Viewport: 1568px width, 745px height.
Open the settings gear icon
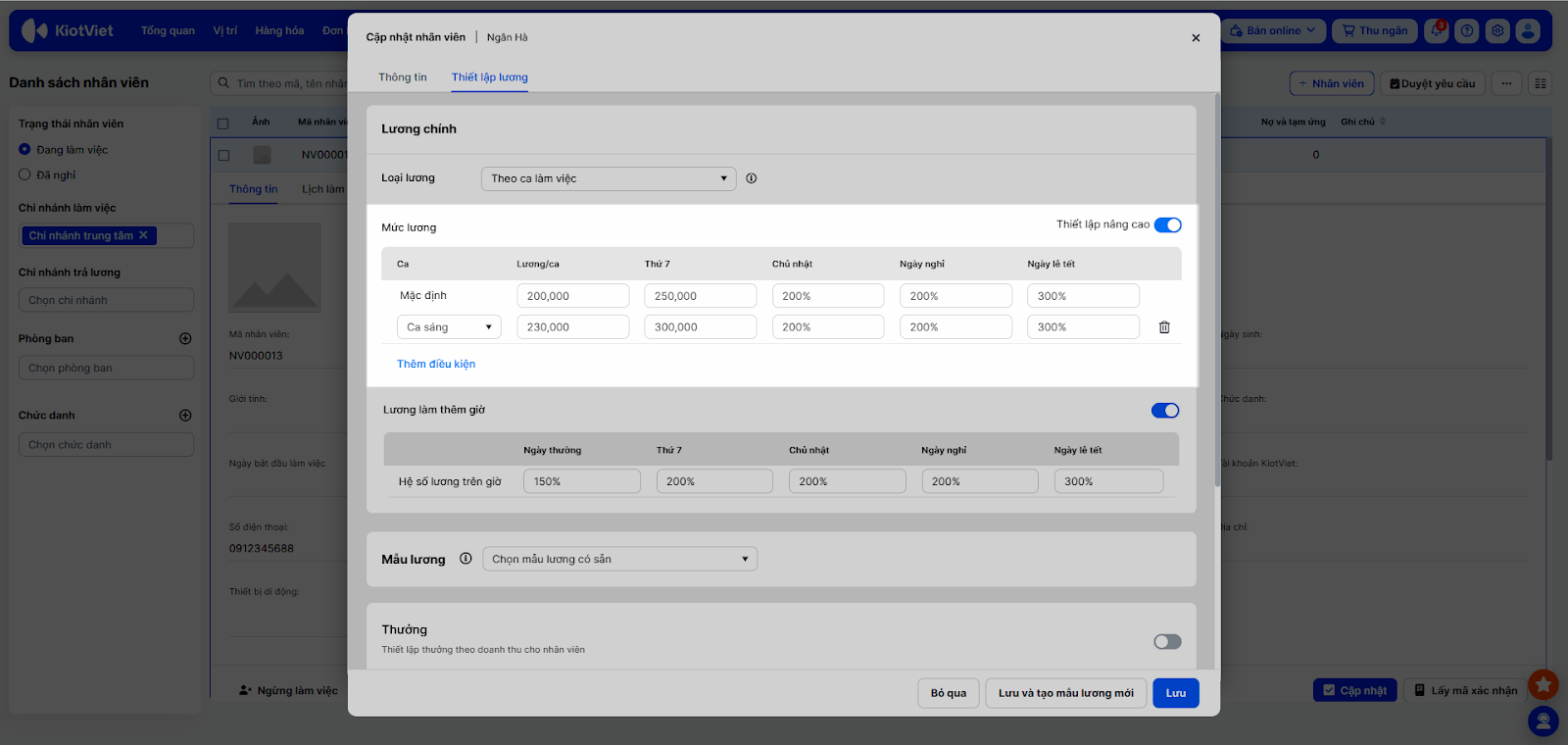pyautogui.click(x=1497, y=30)
